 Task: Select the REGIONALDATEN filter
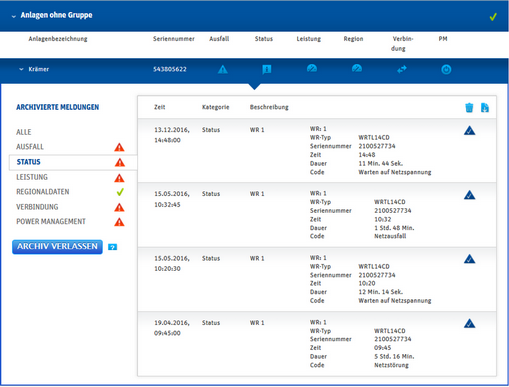[x=43, y=192]
